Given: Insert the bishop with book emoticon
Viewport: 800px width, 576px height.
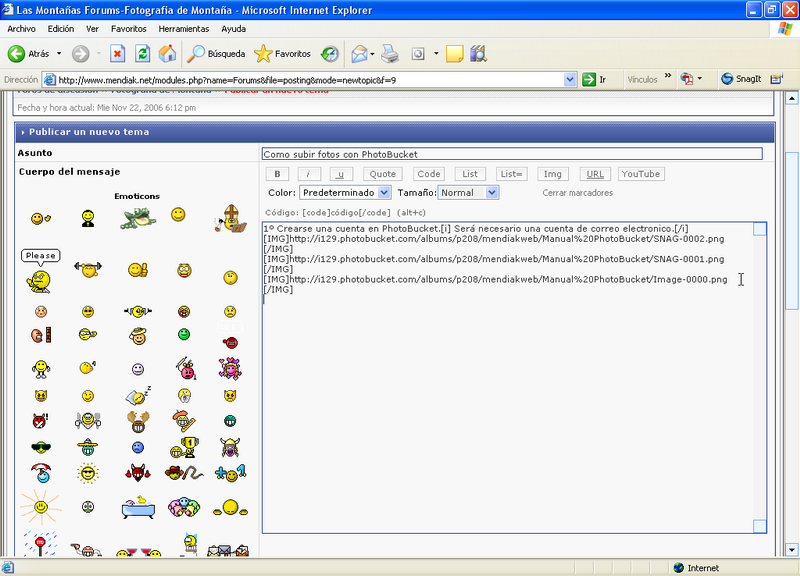Looking at the screenshot, I should pyautogui.click(x=230, y=218).
